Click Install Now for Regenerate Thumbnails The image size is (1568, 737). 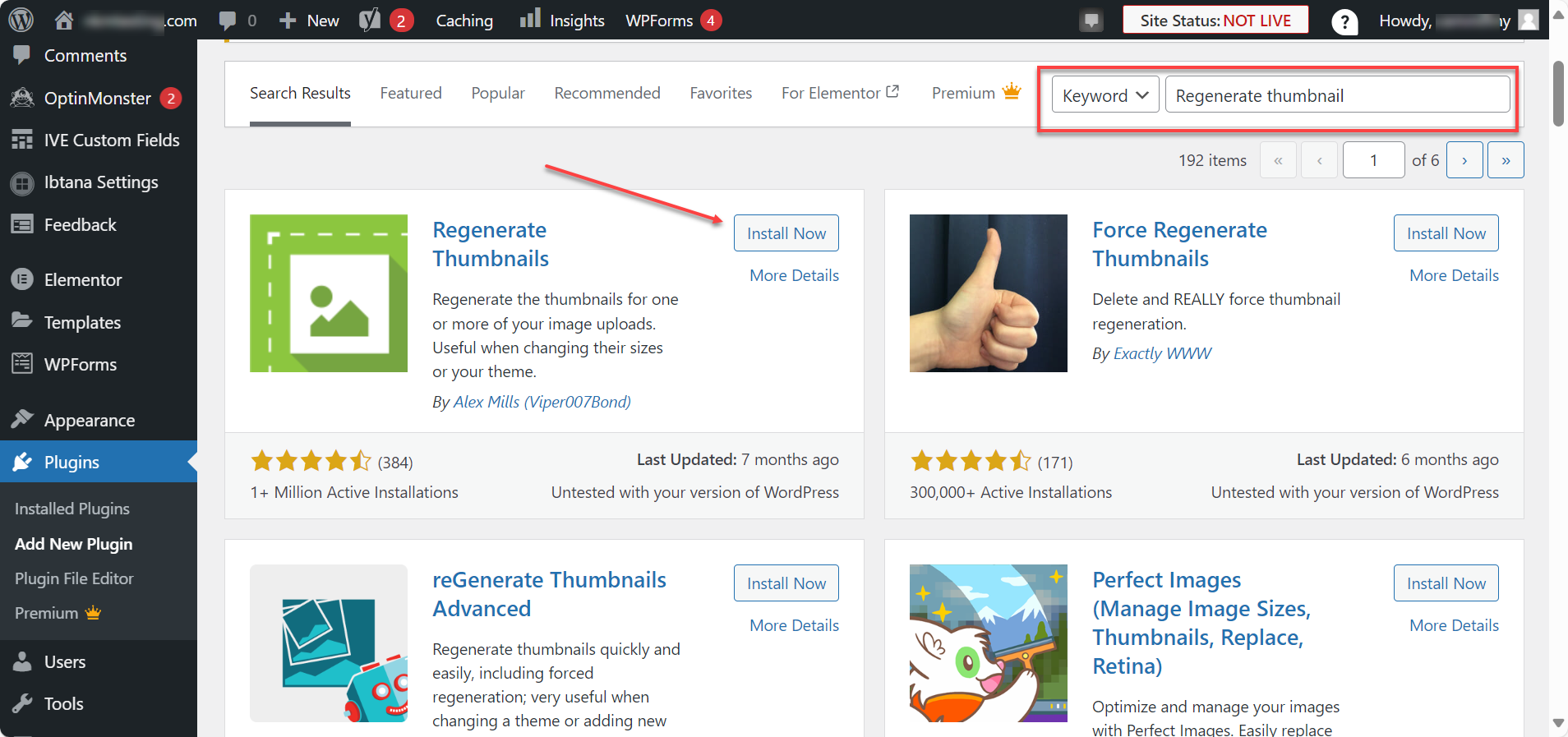pyautogui.click(x=786, y=233)
